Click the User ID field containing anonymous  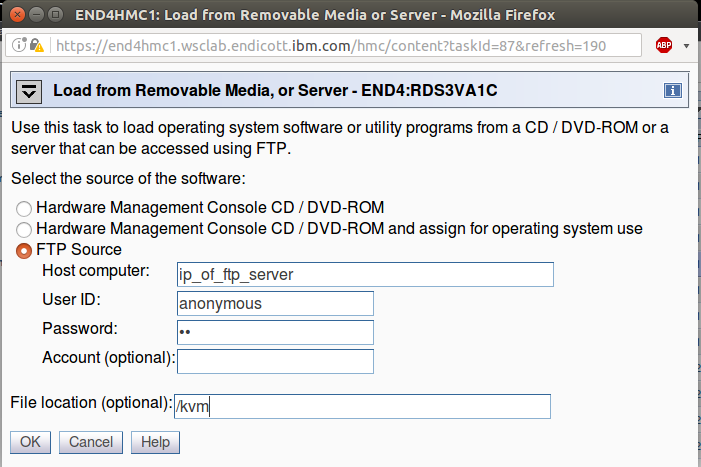click(275, 303)
